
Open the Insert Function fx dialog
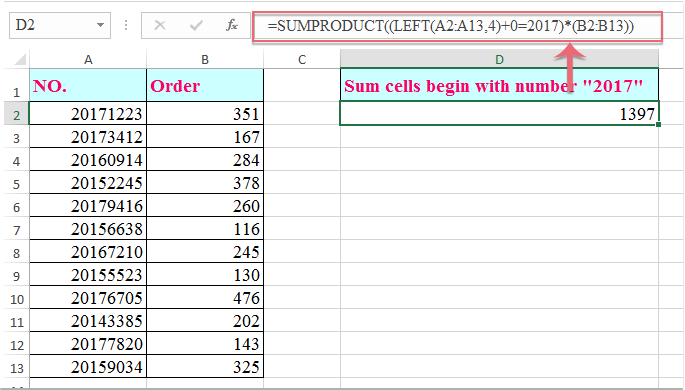tap(232, 26)
